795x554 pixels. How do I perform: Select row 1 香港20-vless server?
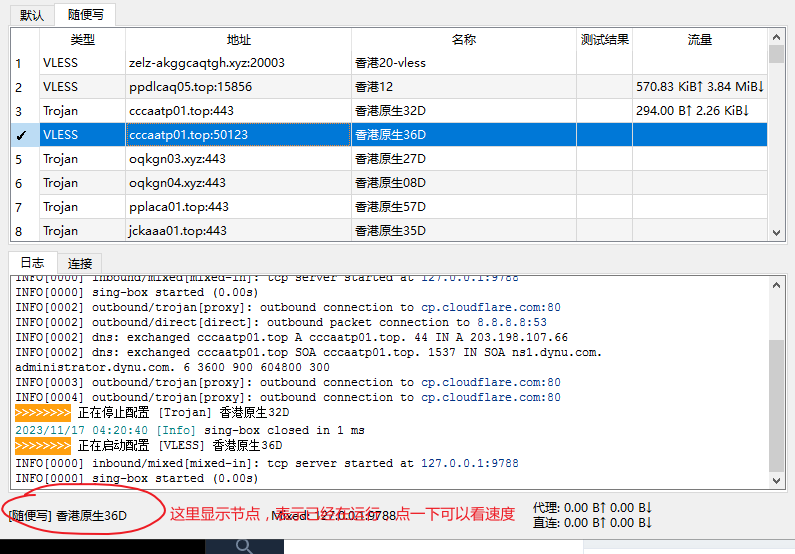pyautogui.click(x=390, y=63)
